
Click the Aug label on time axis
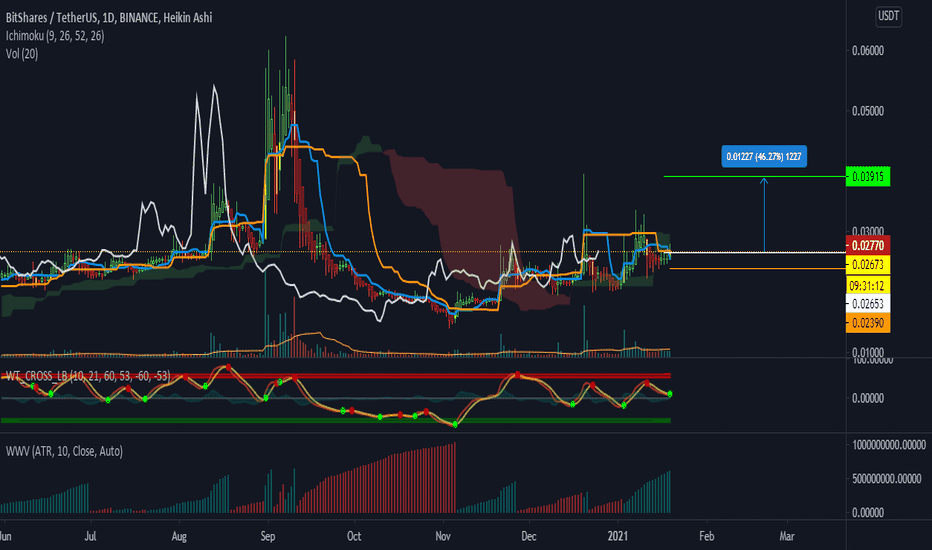tap(179, 536)
